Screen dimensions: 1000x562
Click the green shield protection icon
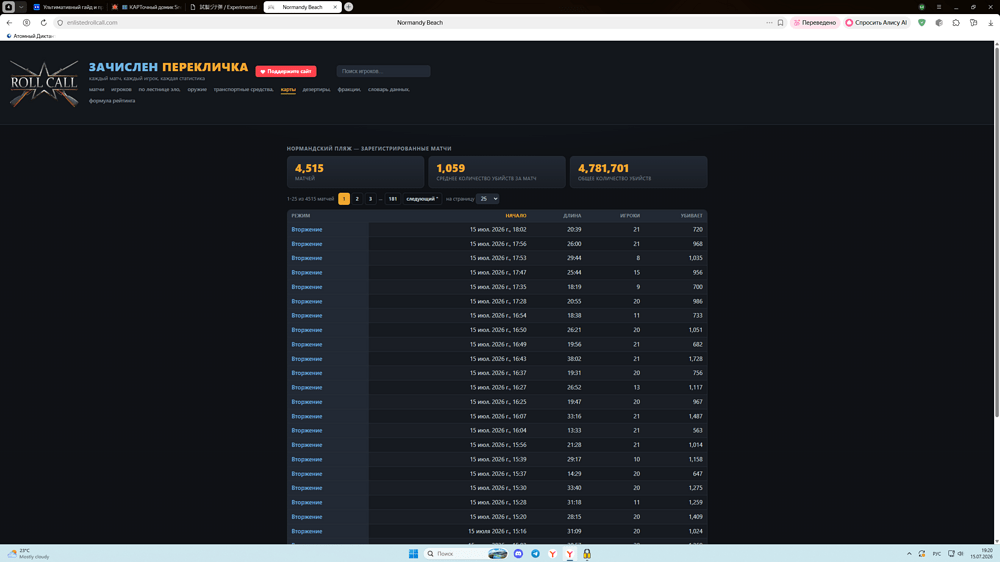click(x=922, y=22)
